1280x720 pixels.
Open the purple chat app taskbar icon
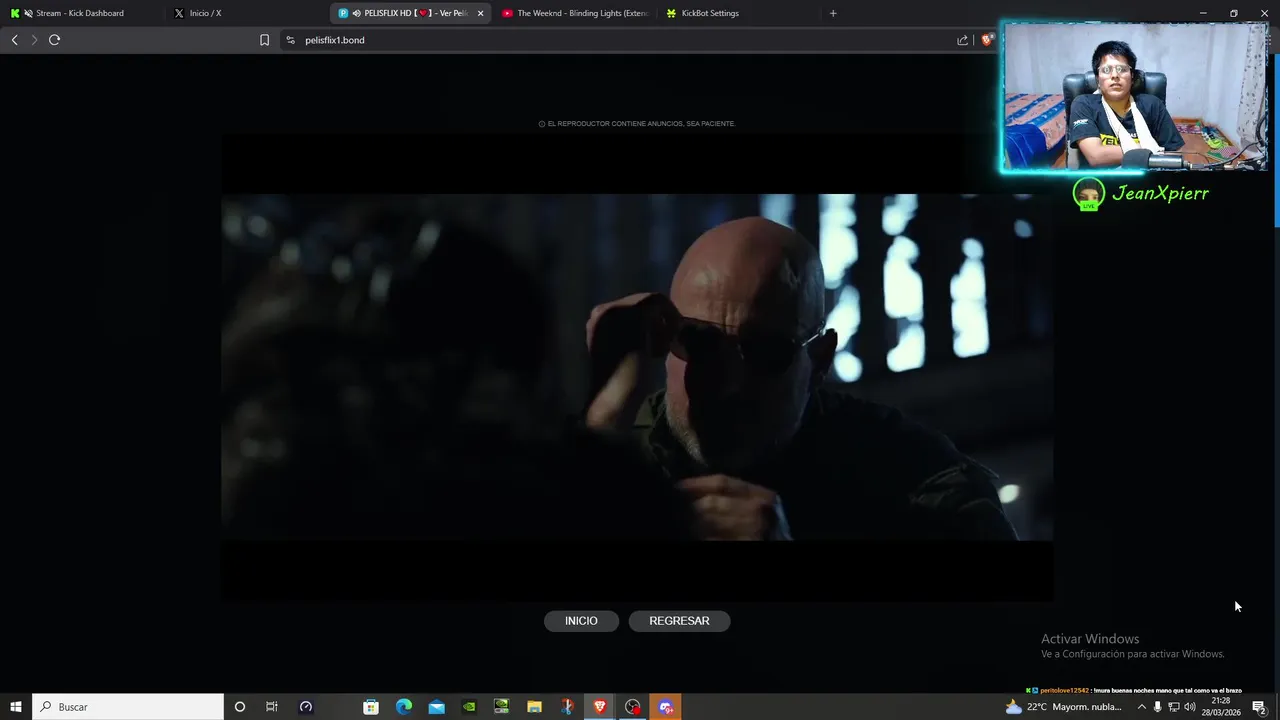click(x=665, y=707)
